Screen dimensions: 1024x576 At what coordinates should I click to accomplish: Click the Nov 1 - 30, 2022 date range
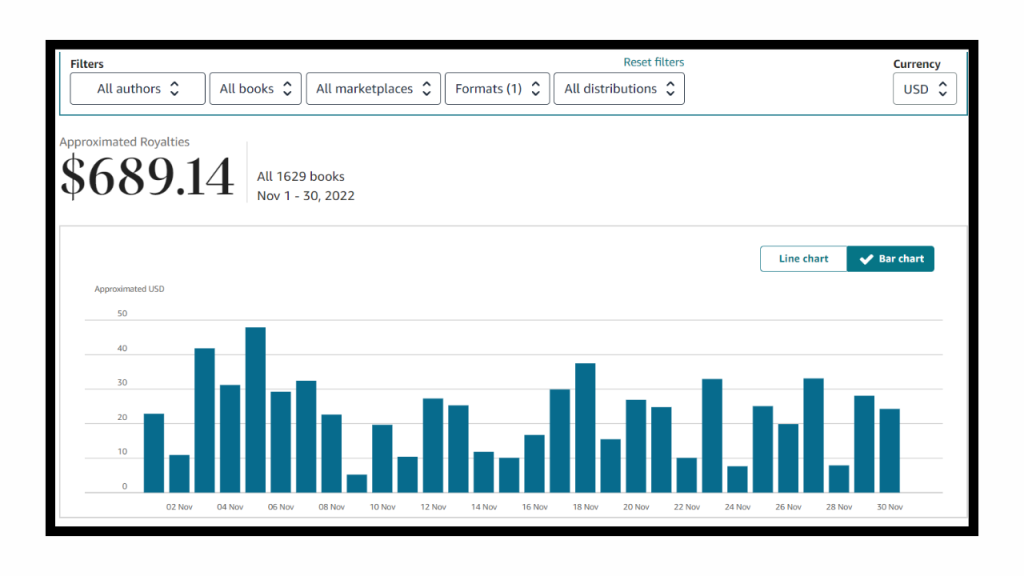[305, 196]
